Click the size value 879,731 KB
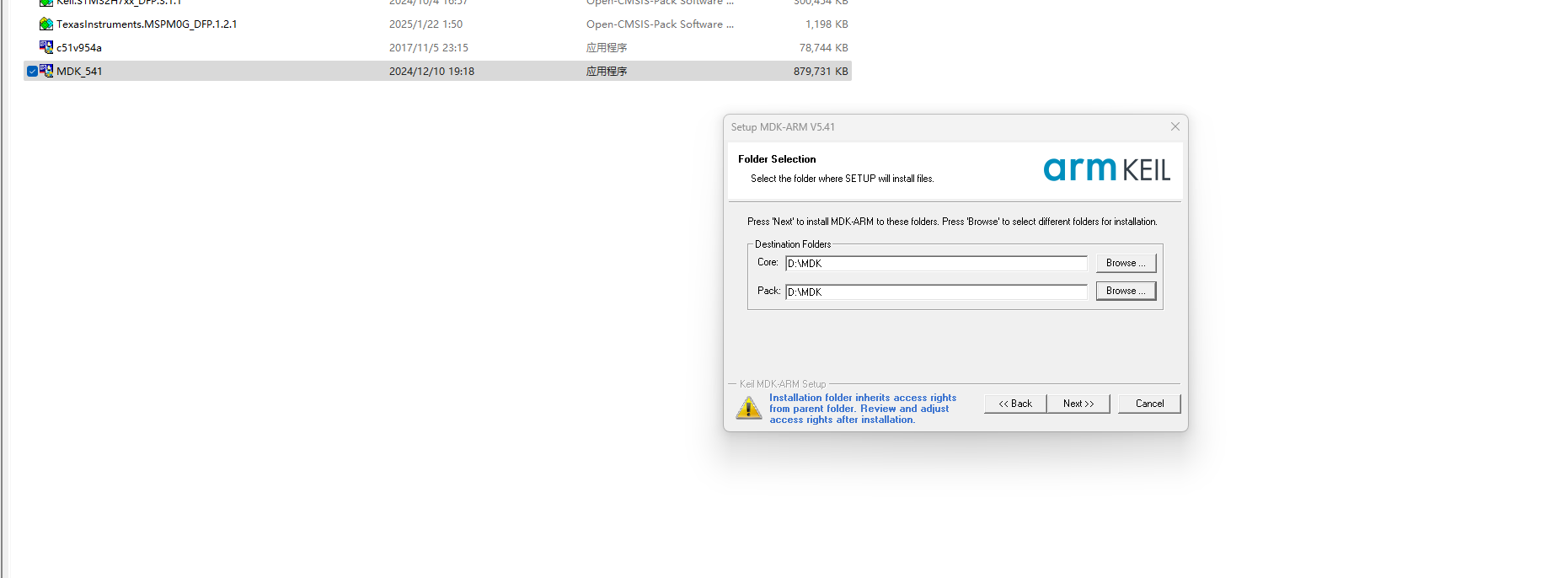The image size is (1568, 578). (821, 72)
